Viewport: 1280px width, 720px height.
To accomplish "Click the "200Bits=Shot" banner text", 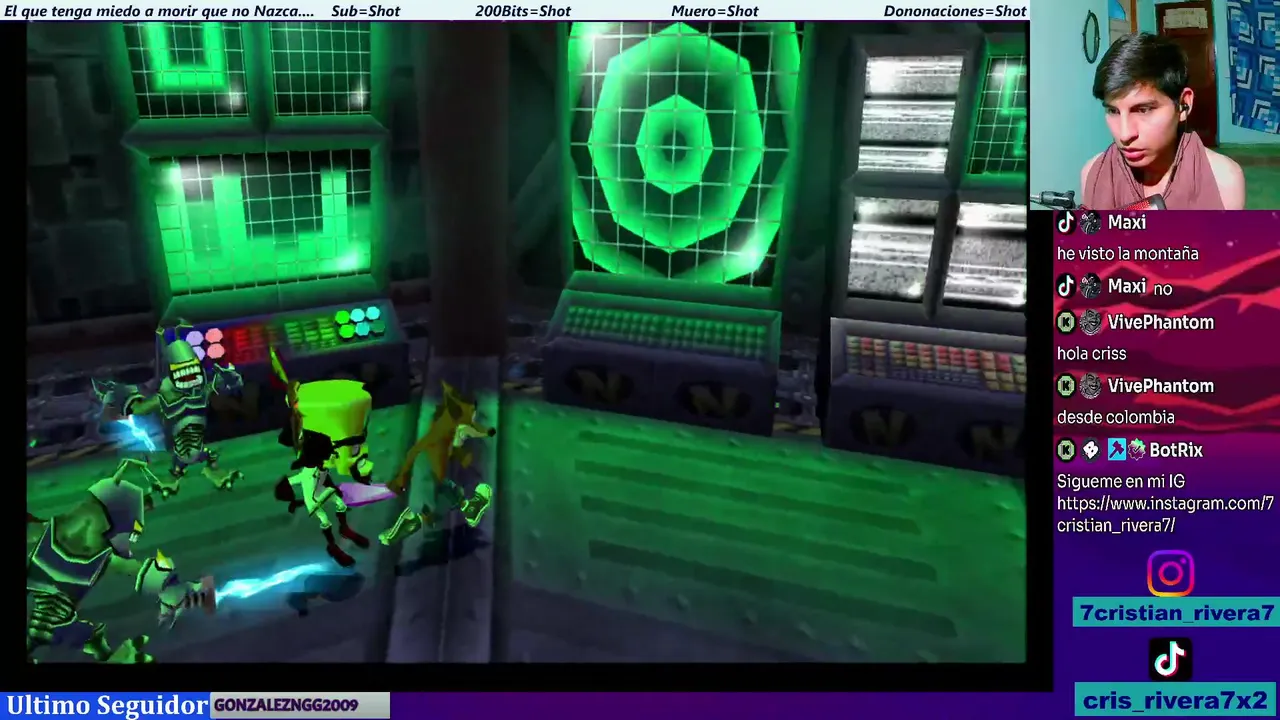I will (x=523, y=11).
